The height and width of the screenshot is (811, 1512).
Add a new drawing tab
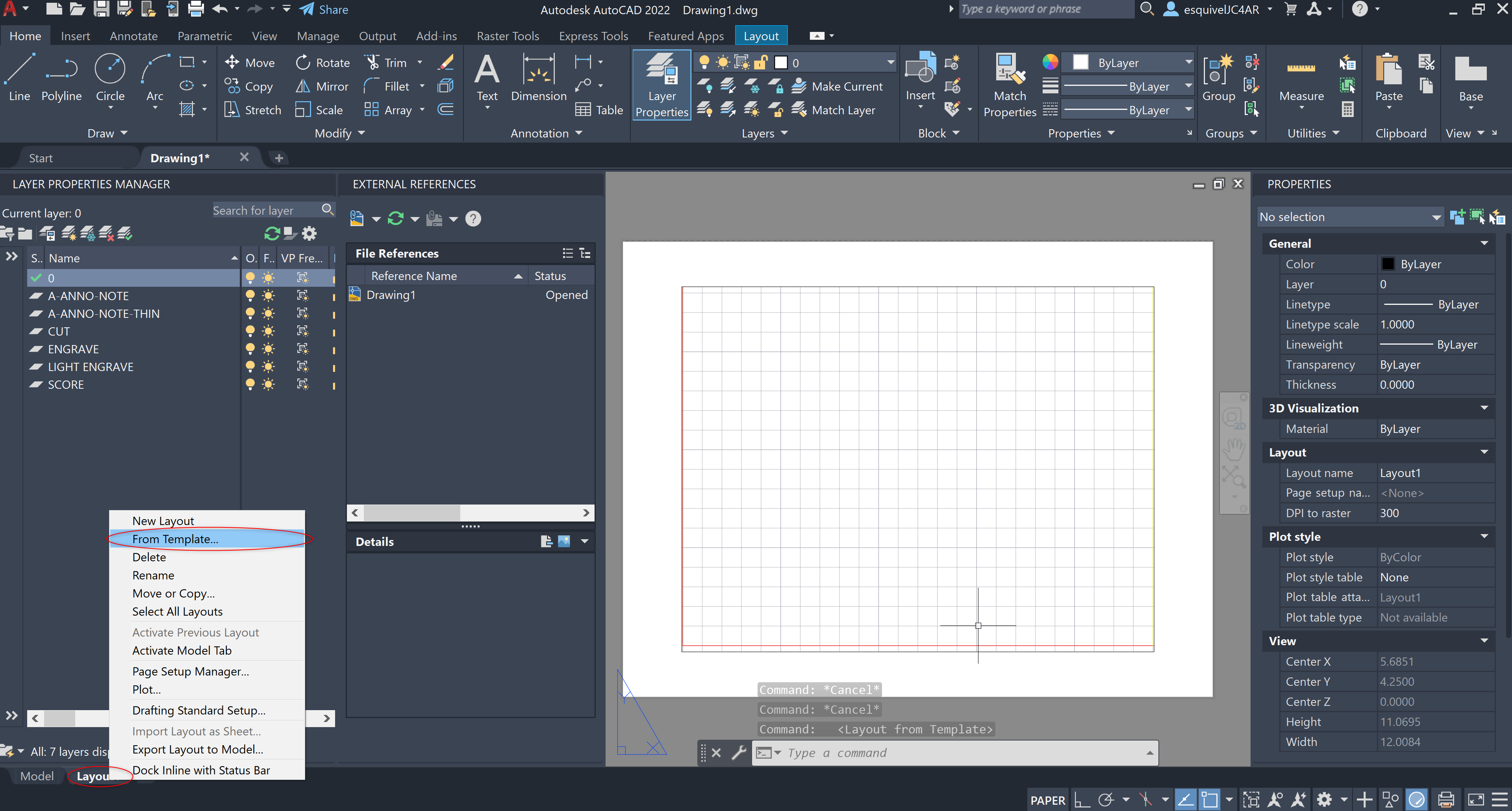tap(279, 158)
